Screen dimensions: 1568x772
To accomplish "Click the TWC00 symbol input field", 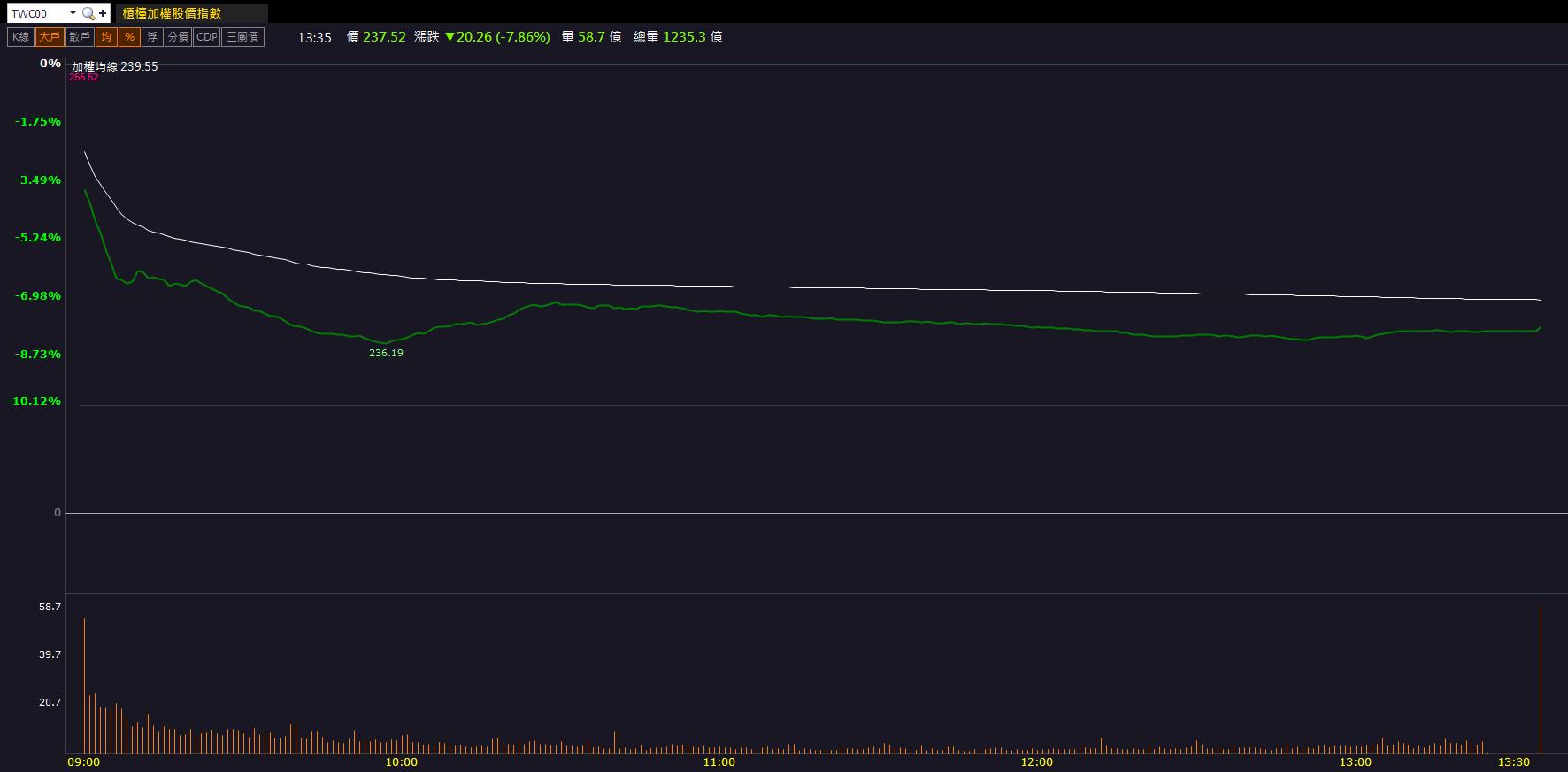I will click(x=37, y=13).
